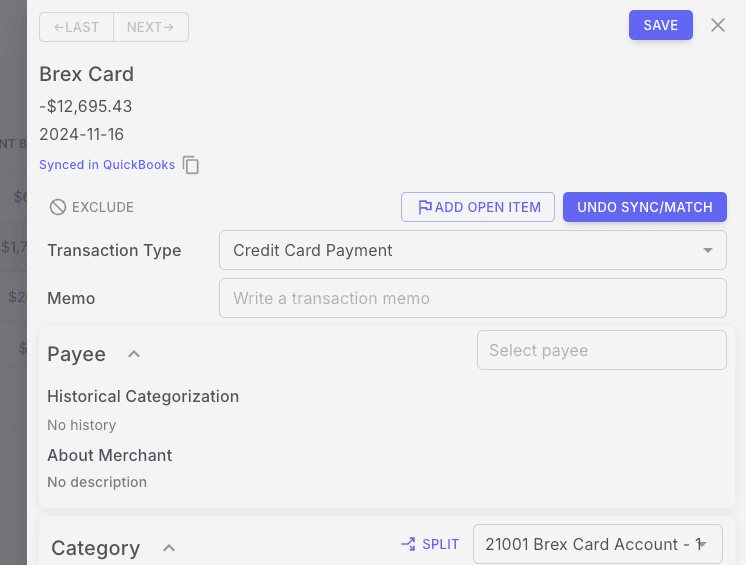746x565 pixels.
Task: Click the amount -$12,695.43
Action: coord(86,106)
